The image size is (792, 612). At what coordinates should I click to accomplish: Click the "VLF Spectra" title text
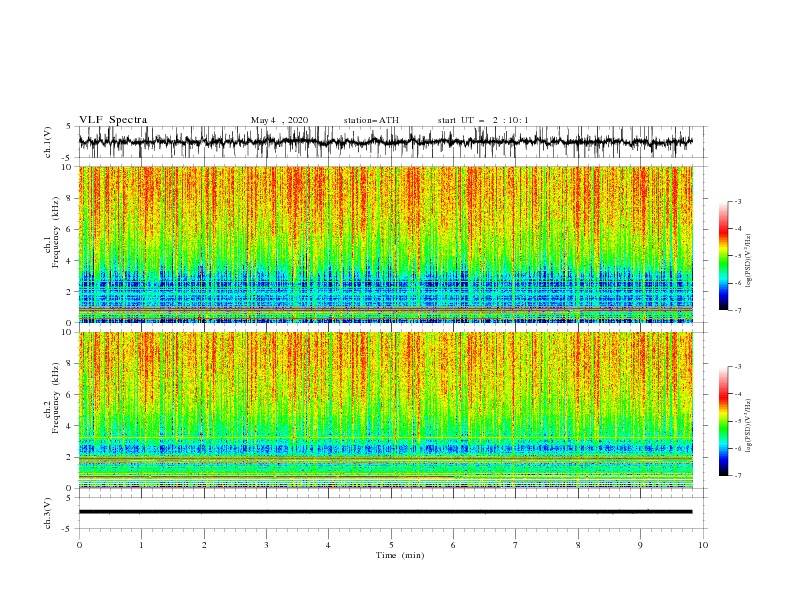click(113, 120)
